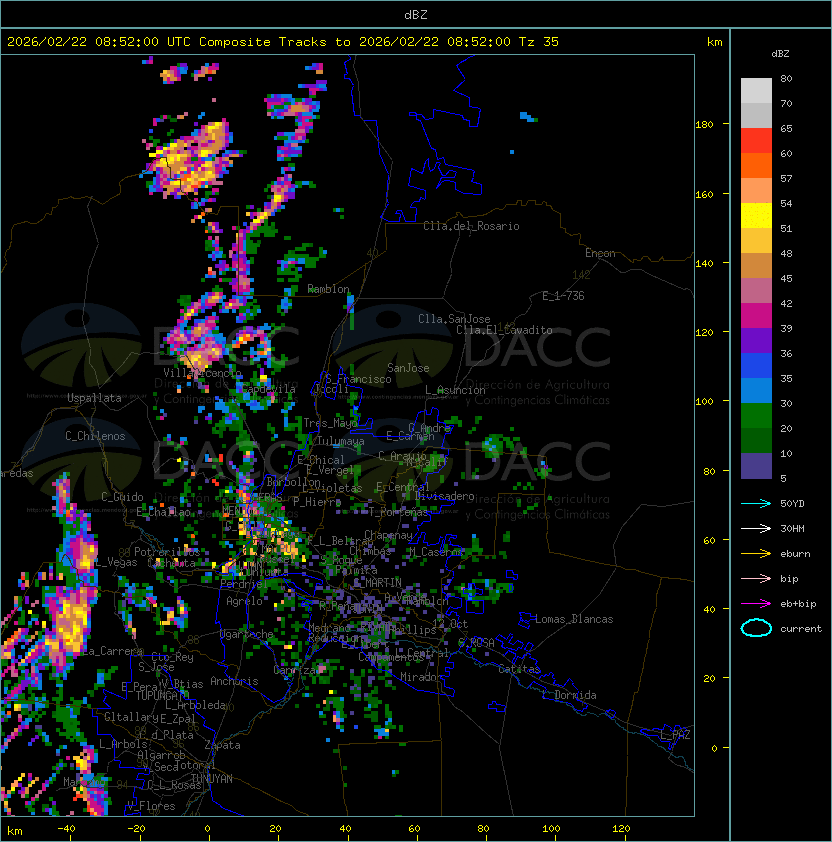Click the 'C_Chilenos' map label
The height and width of the screenshot is (842, 832).
[95, 436]
